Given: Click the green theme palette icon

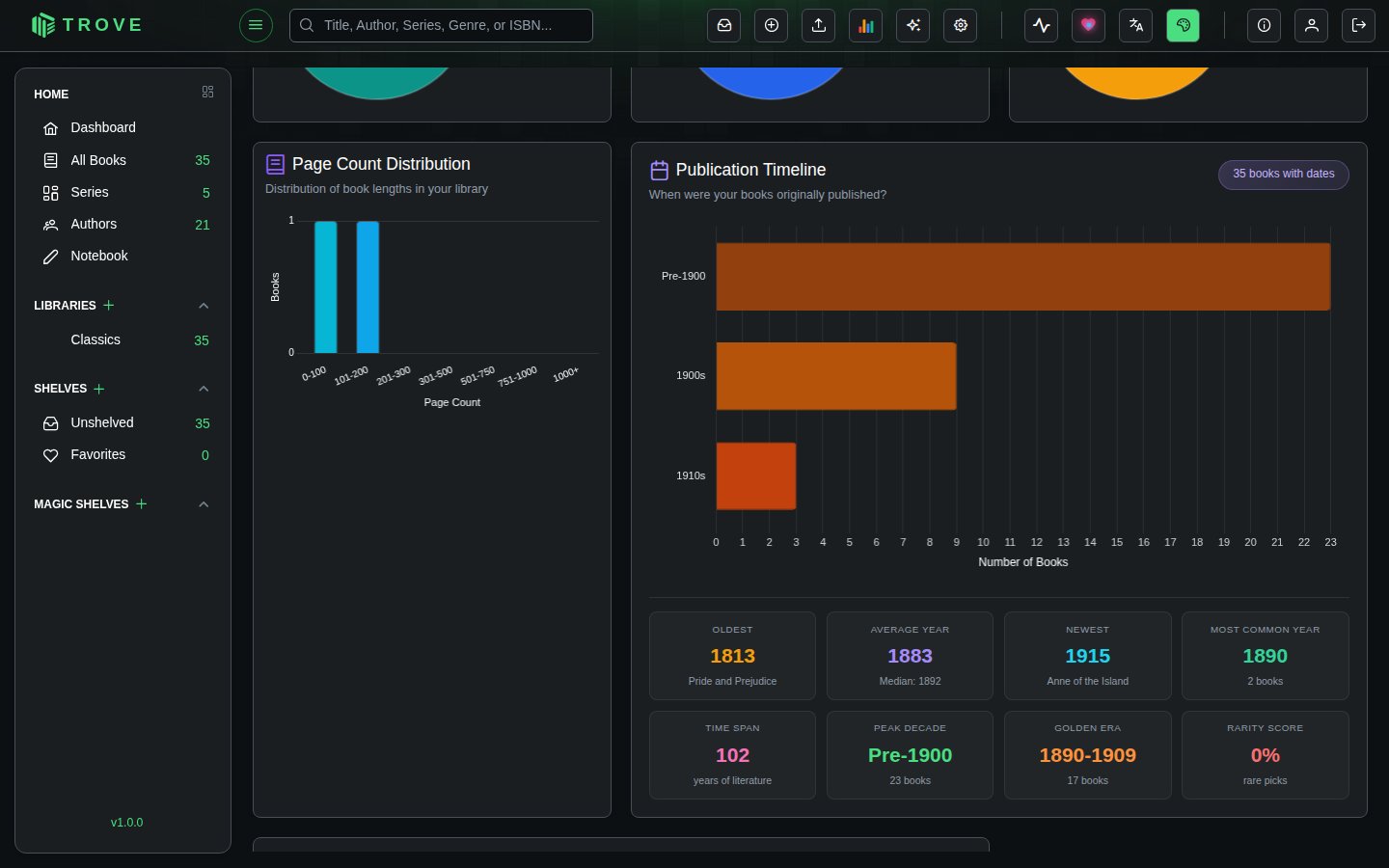Looking at the screenshot, I should tap(1184, 25).
